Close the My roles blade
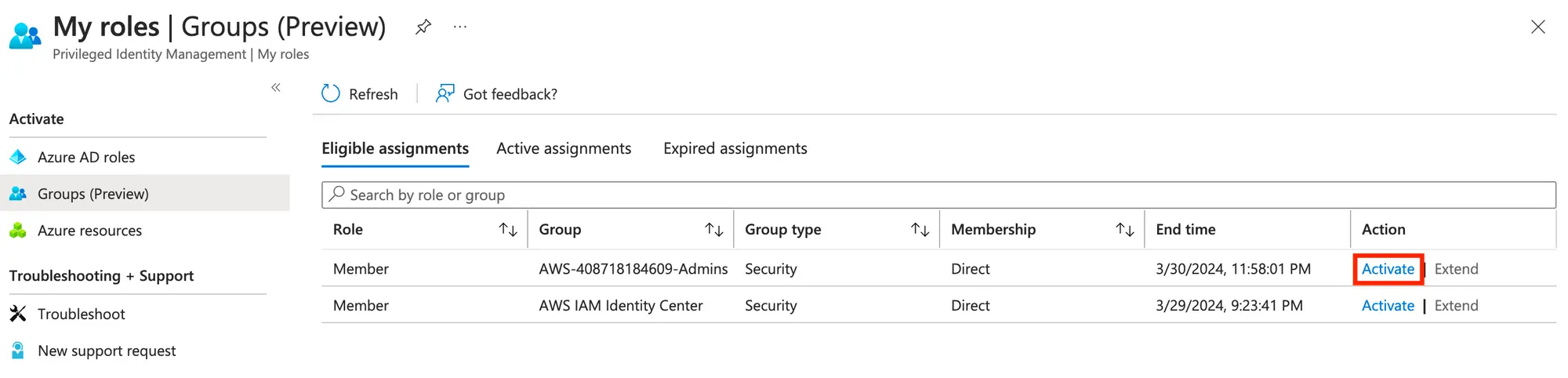Screen dimensions: 1568x378 coord(1538,27)
